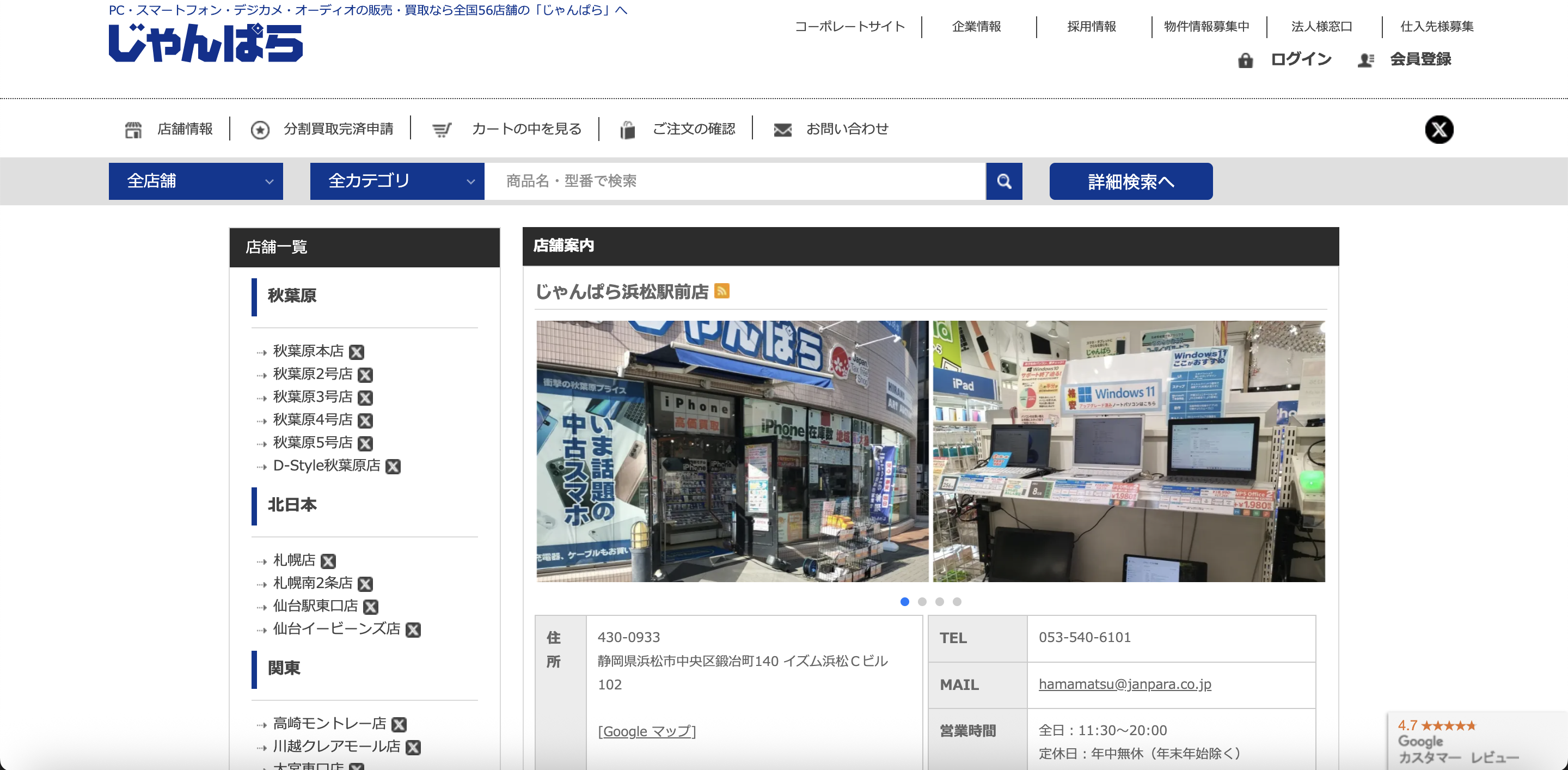The height and width of the screenshot is (770, 1568).
Task: Open X icon next to 札幌店
Action: point(328,560)
